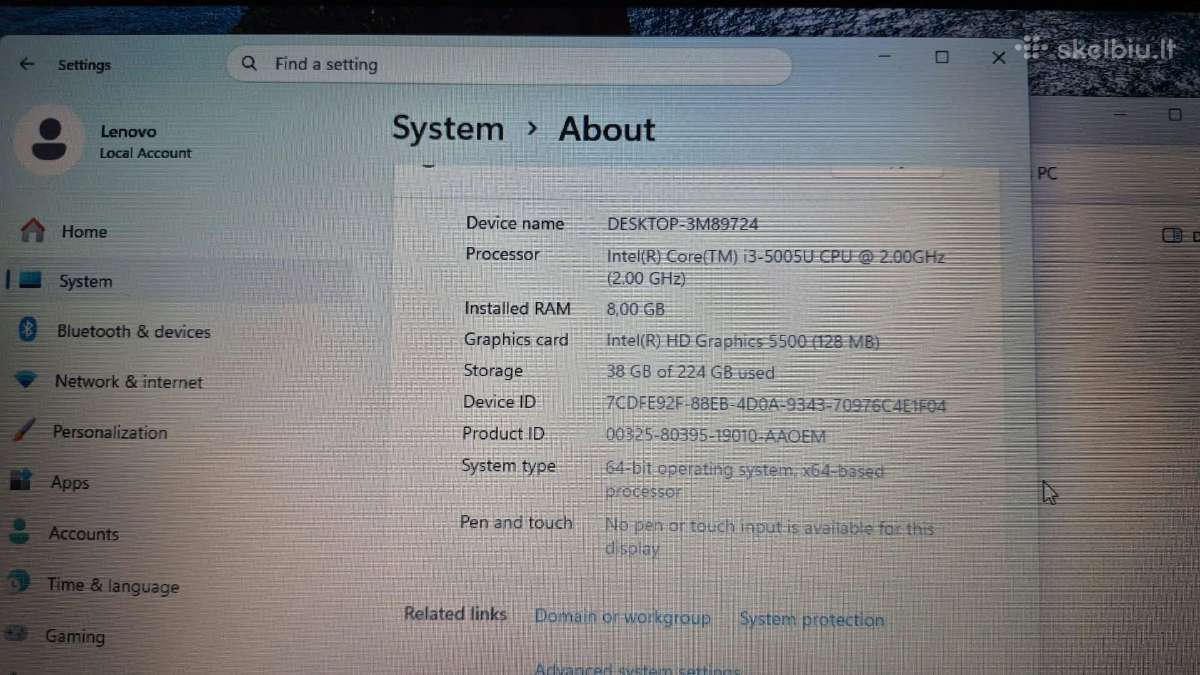Open the System protection link
This screenshot has height=675, width=1200.
point(811,620)
